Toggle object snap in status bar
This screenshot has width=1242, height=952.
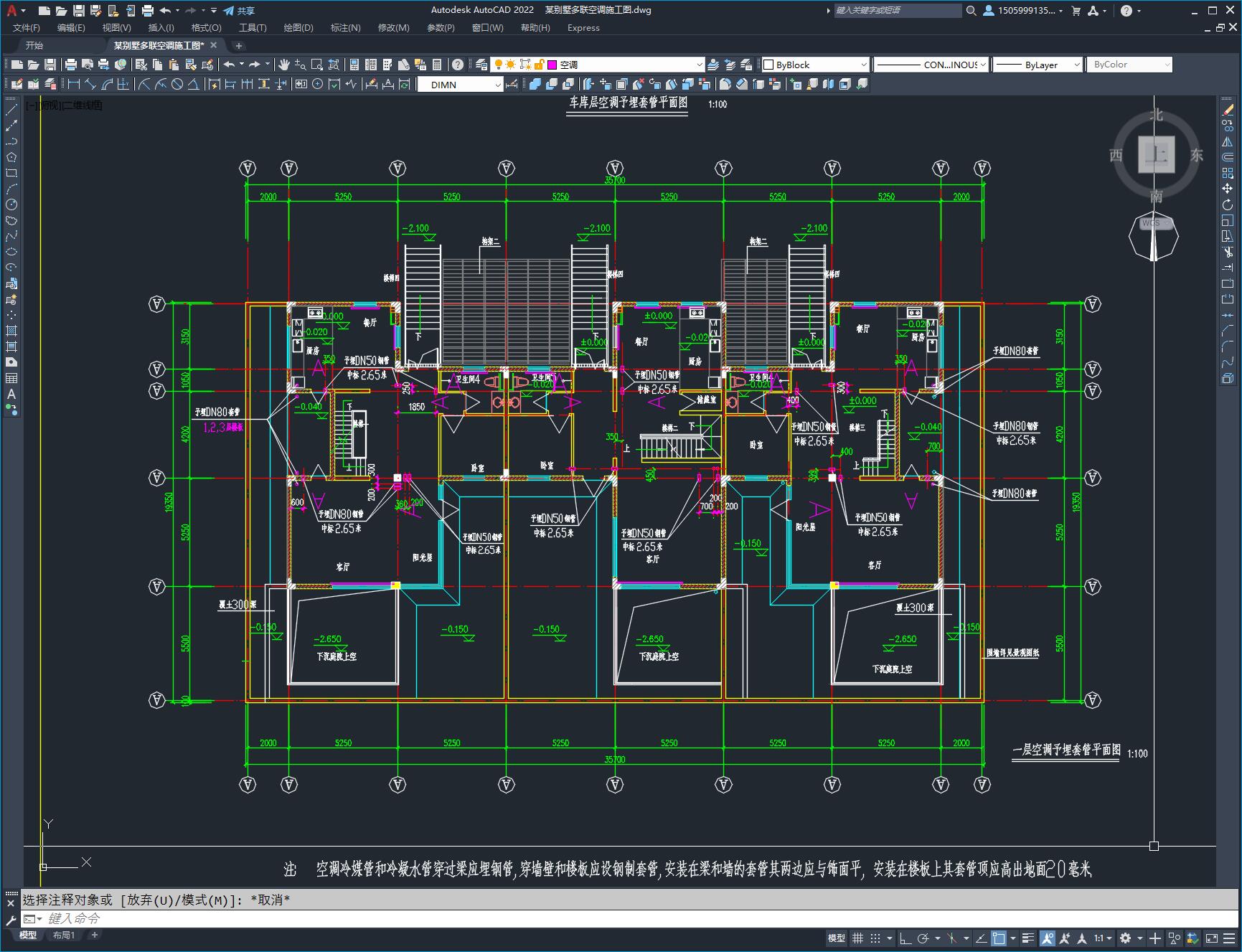999,938
